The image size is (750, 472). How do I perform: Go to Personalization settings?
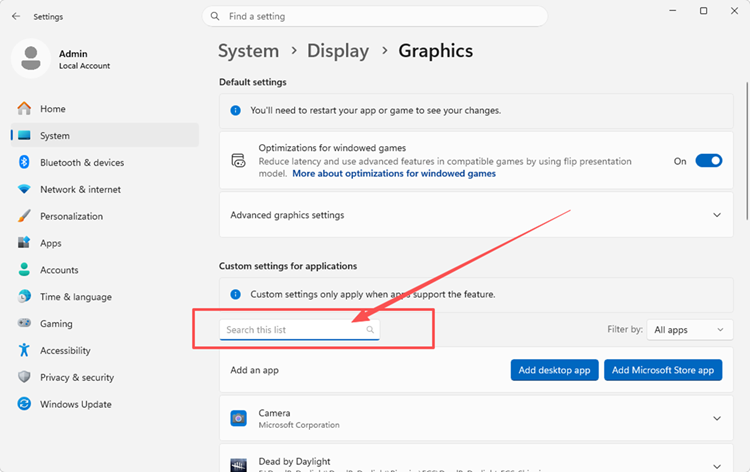click(x=105, y=216)
